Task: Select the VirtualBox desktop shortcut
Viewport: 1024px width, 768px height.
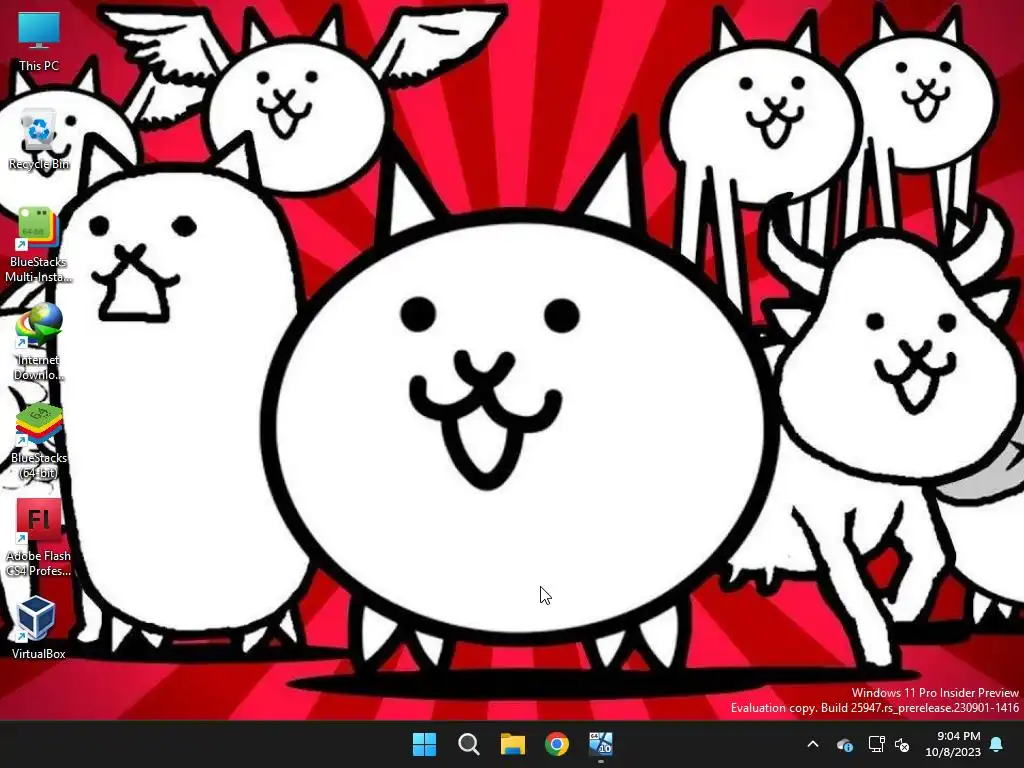Action: (39, 628)
